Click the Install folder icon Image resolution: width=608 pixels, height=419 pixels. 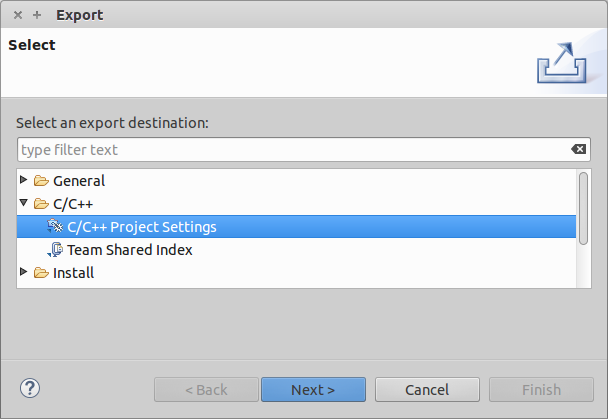[x=41, y=272]
